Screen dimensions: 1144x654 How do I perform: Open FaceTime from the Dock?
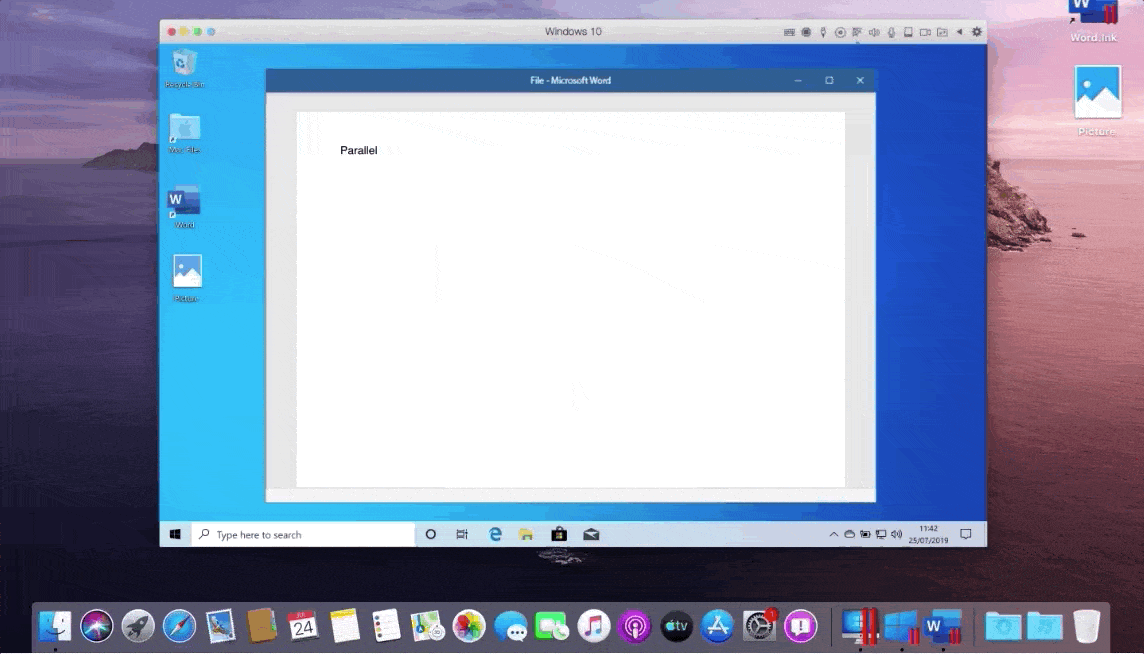point(552,626)
